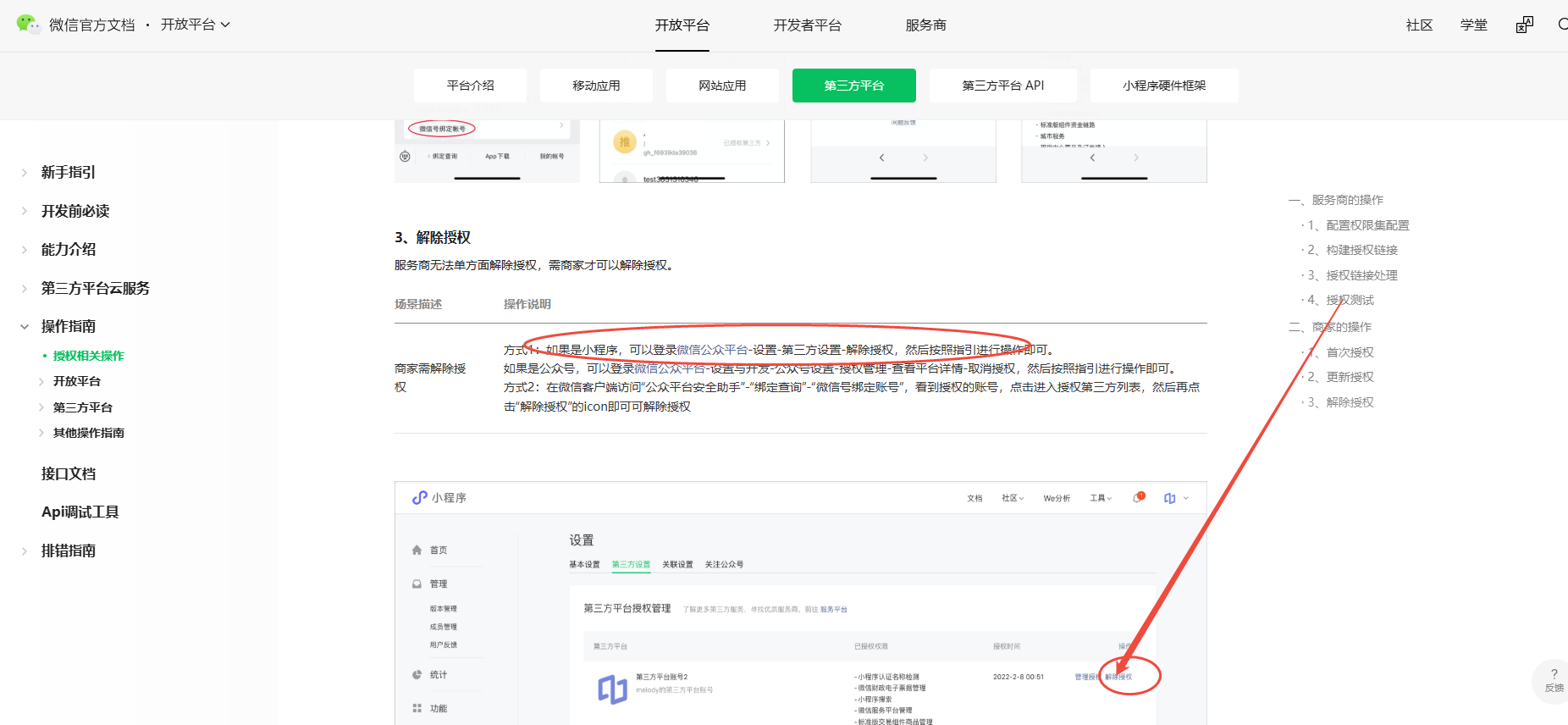Select the 服务商 top navigation tab
Screen dimensions: 1568x725
[x=926, y=25]
